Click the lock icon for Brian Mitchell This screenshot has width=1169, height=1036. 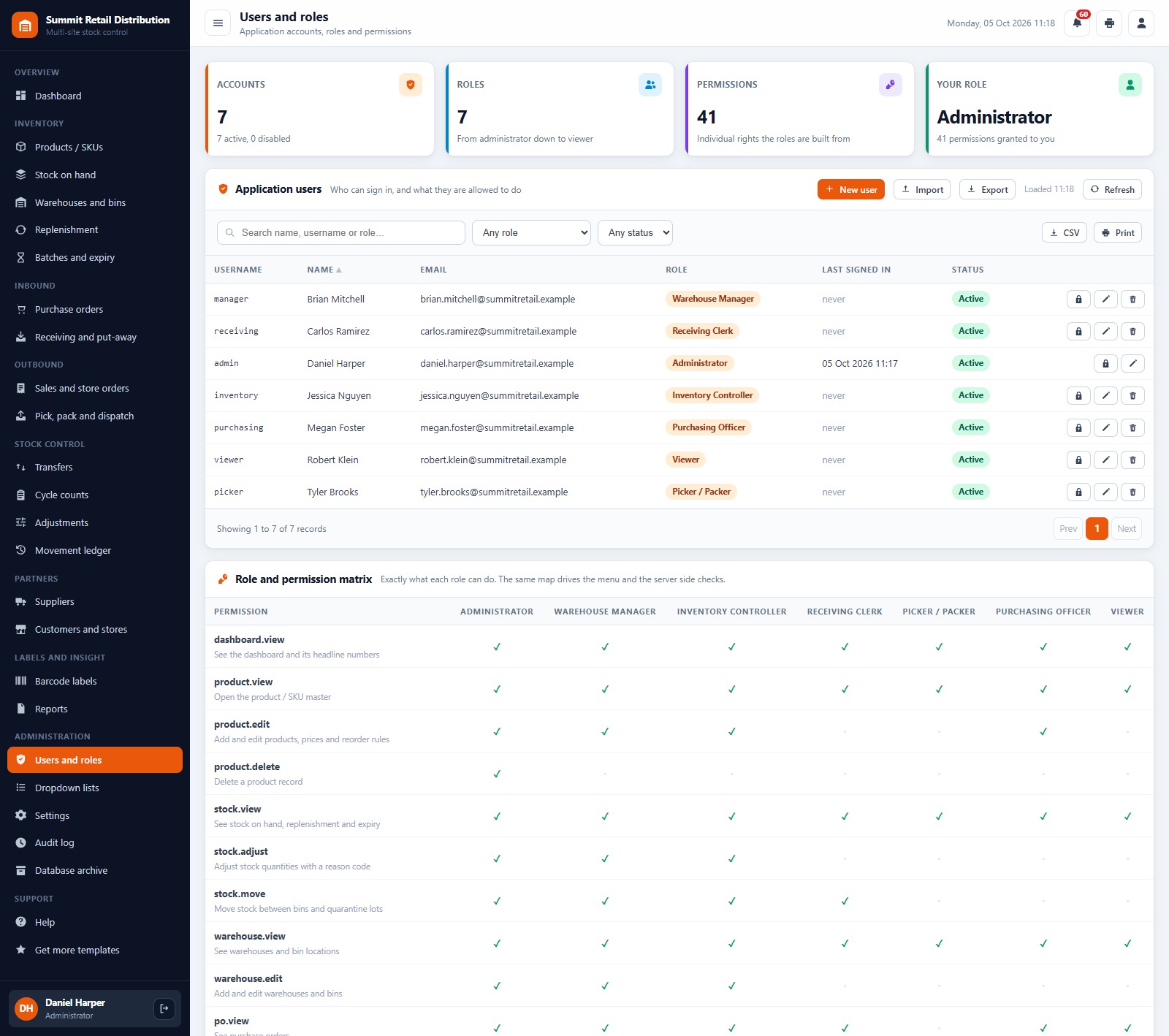pos(1078,299)
